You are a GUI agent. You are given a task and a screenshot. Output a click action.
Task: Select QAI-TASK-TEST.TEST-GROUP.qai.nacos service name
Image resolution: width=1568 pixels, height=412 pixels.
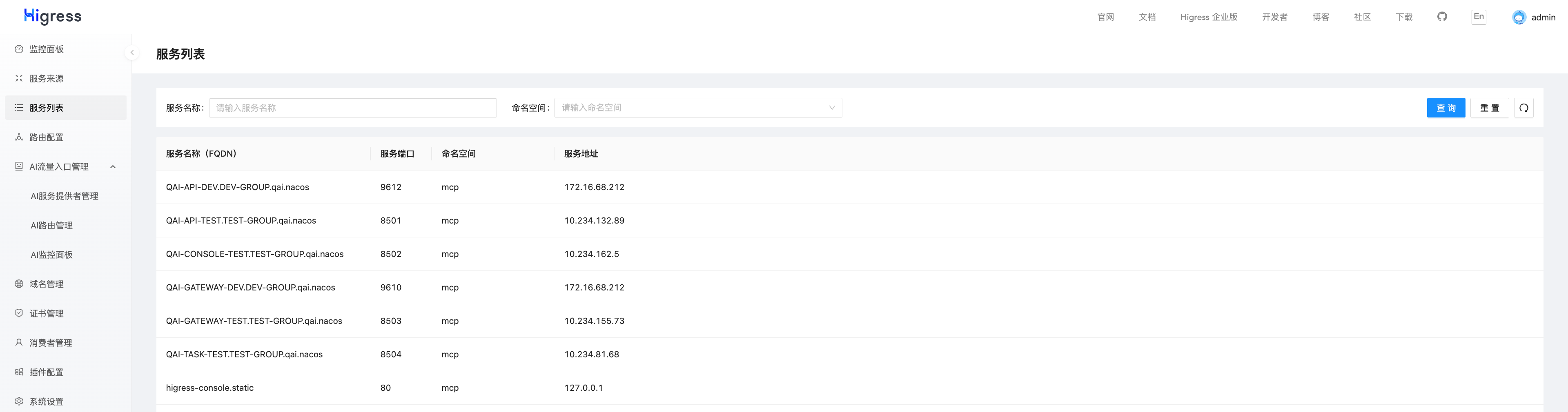(x=244, y=354)
